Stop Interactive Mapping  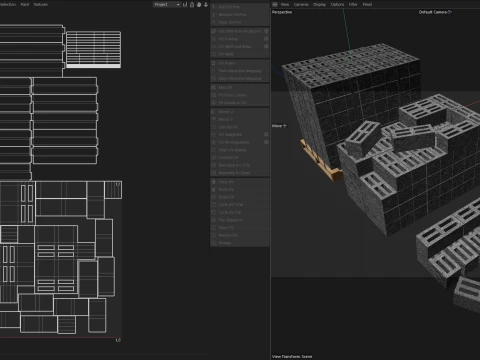tap(240, 78)
